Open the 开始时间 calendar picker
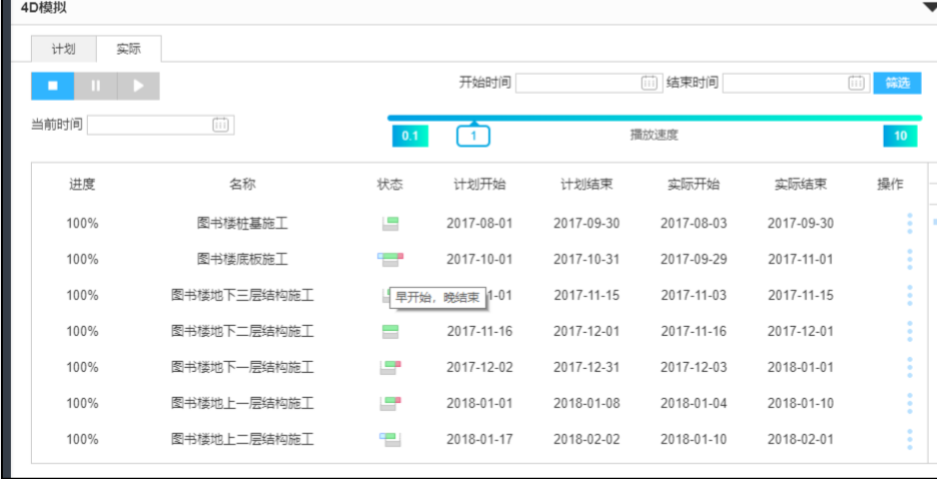 649,83
